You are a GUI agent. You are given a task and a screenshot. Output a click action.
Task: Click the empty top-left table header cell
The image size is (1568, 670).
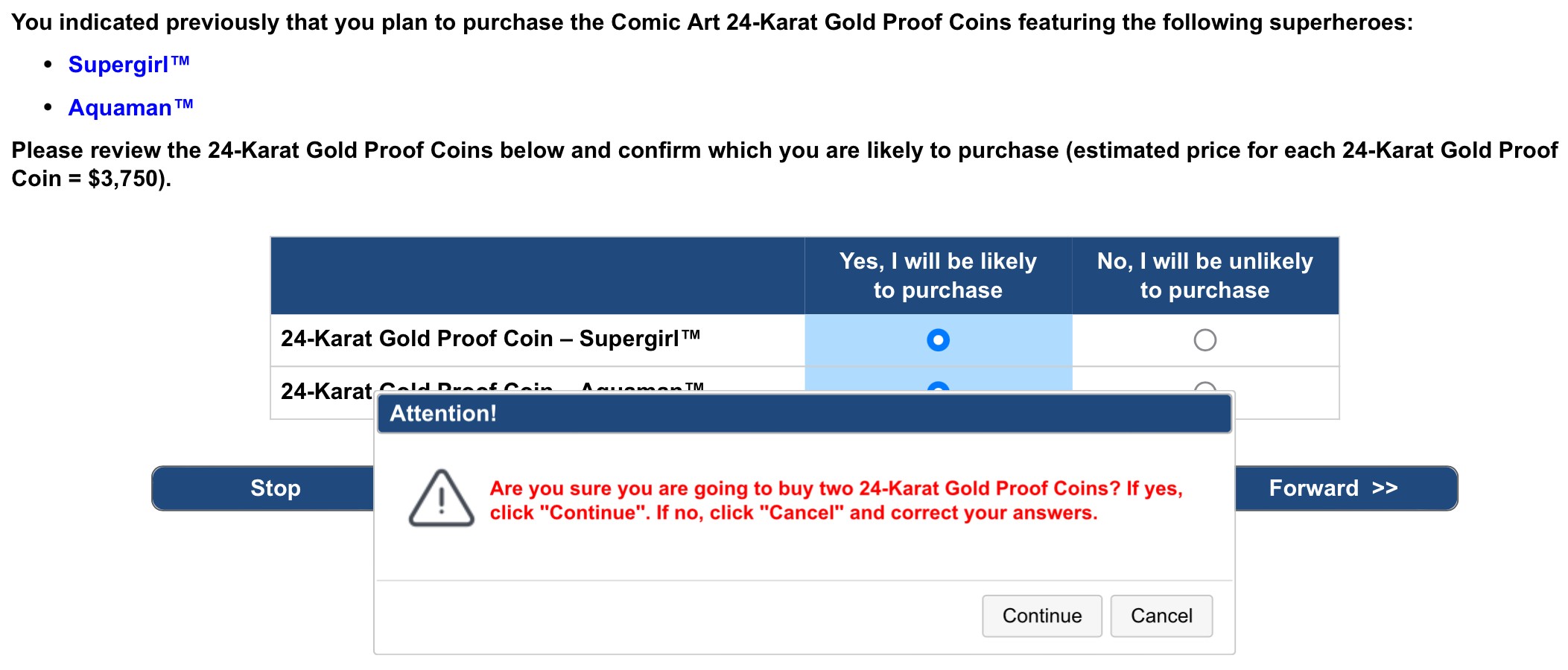point(537,275)
